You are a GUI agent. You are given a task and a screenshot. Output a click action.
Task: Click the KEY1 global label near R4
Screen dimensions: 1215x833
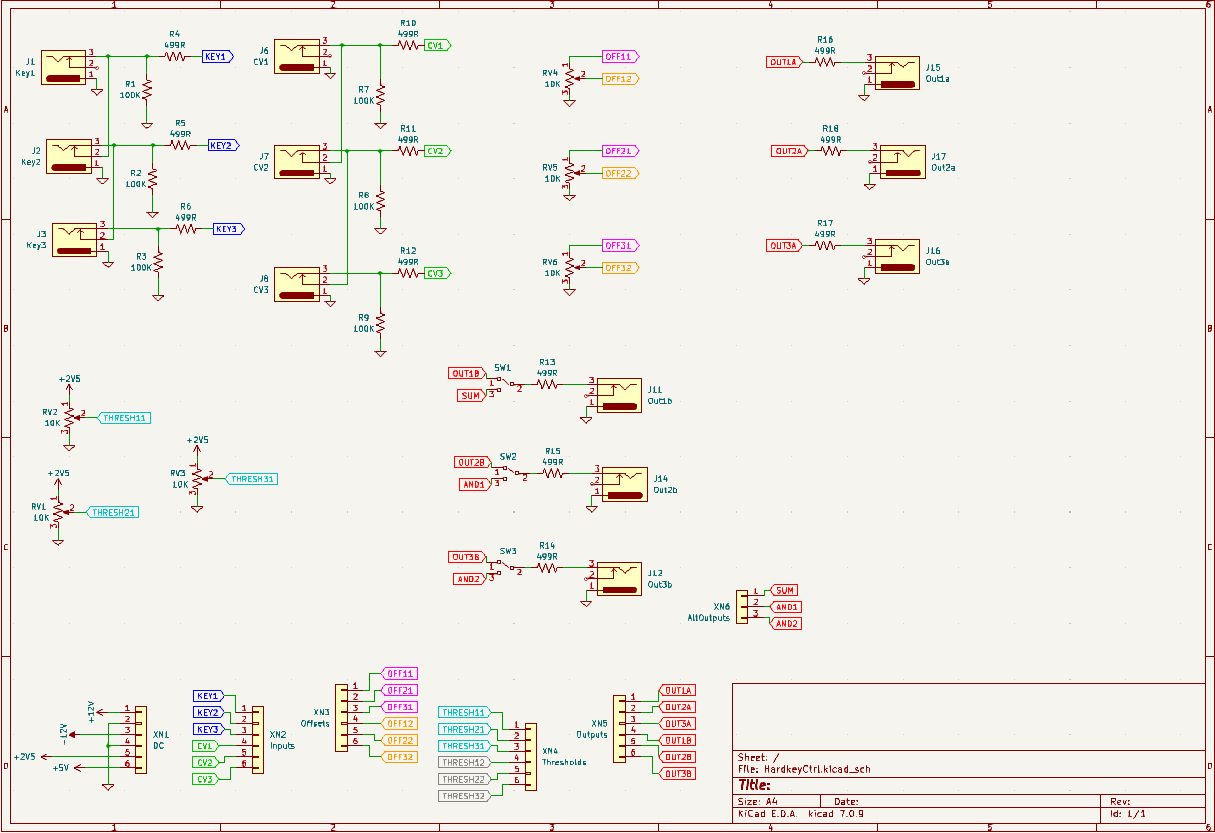218,57
